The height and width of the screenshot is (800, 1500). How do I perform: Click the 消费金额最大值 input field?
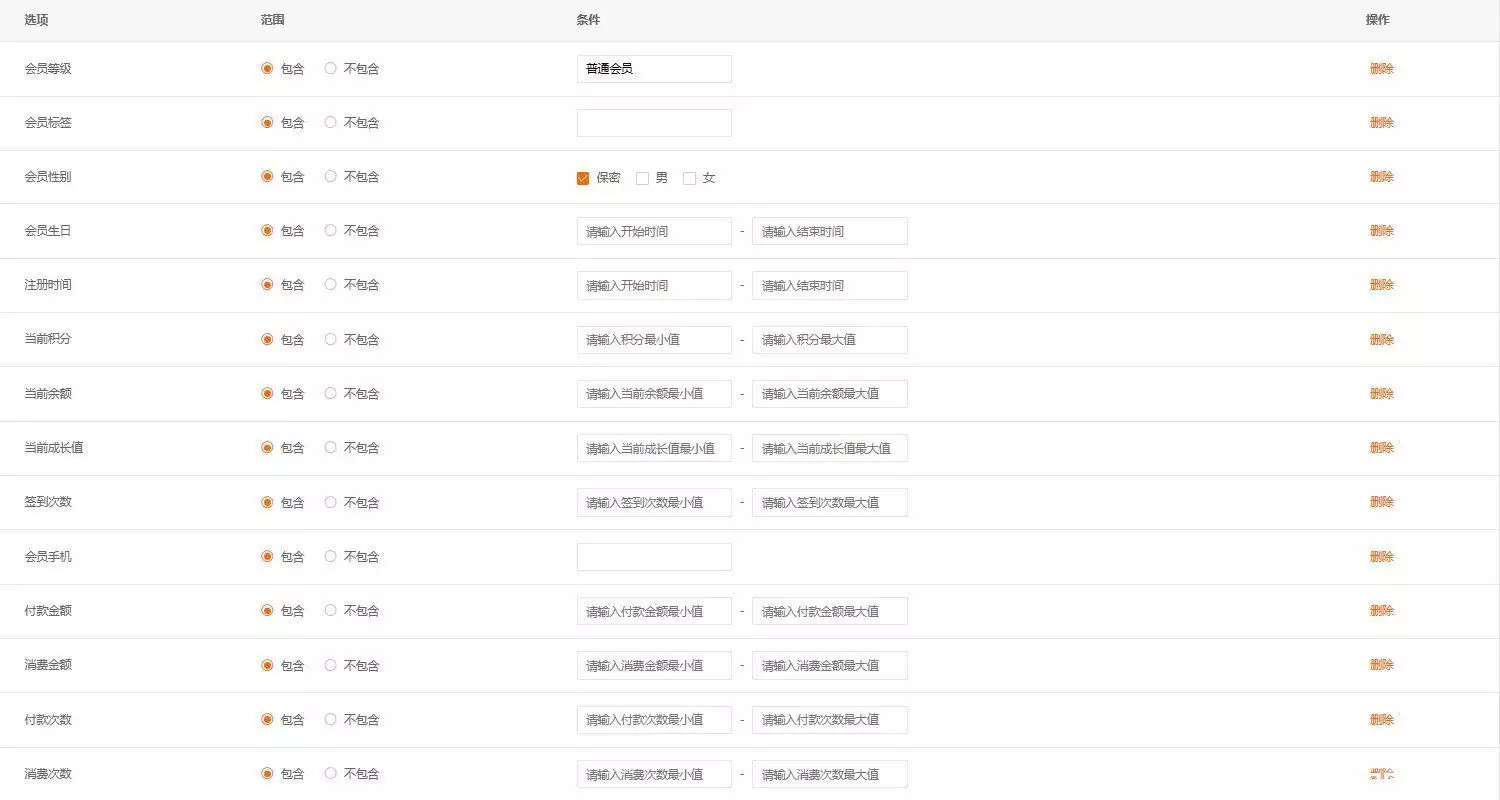coord(829,665)
